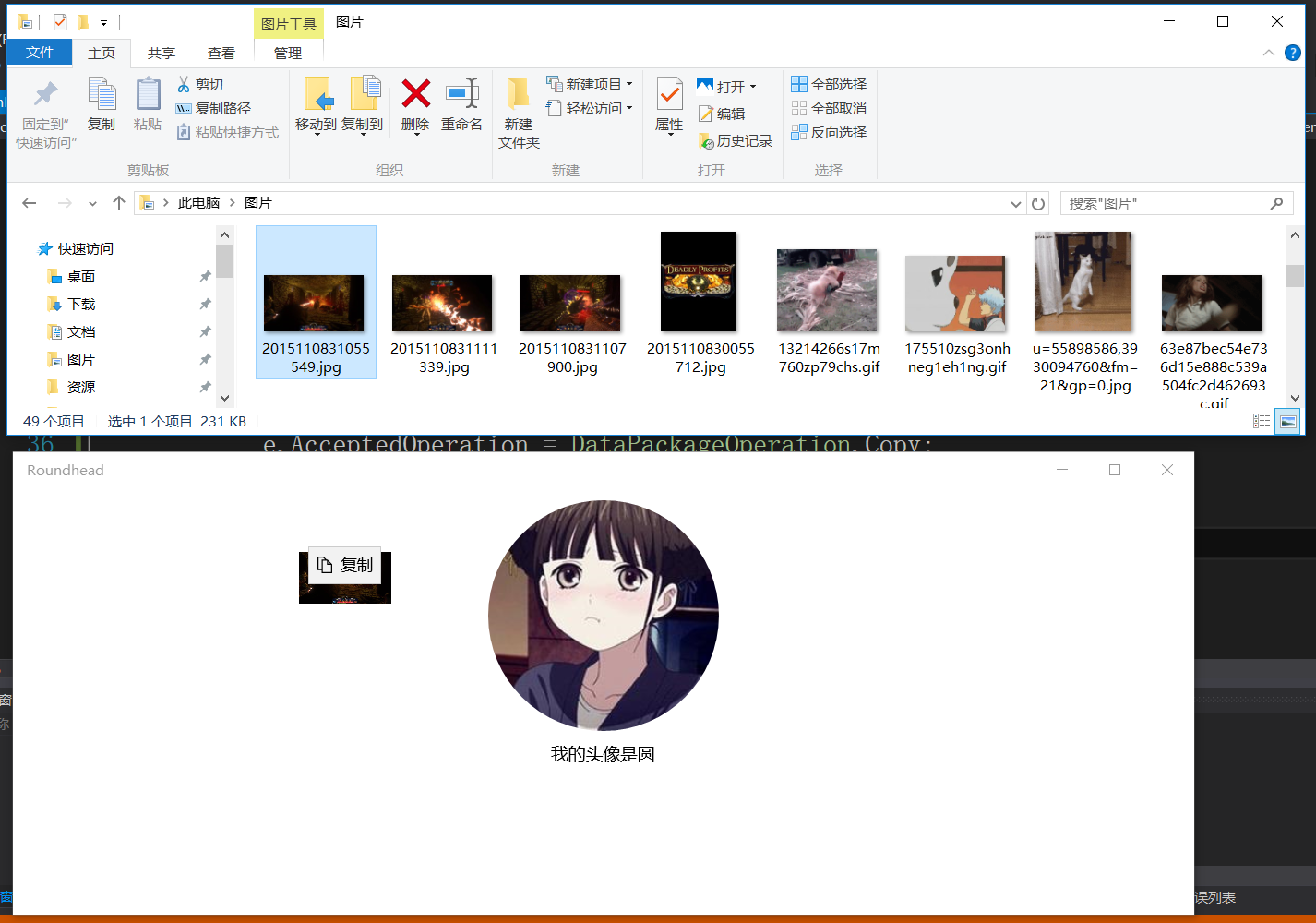Refresh the folder with the refresh icon
This screenshot has height=923, width=1316.
click(1037, 202)
